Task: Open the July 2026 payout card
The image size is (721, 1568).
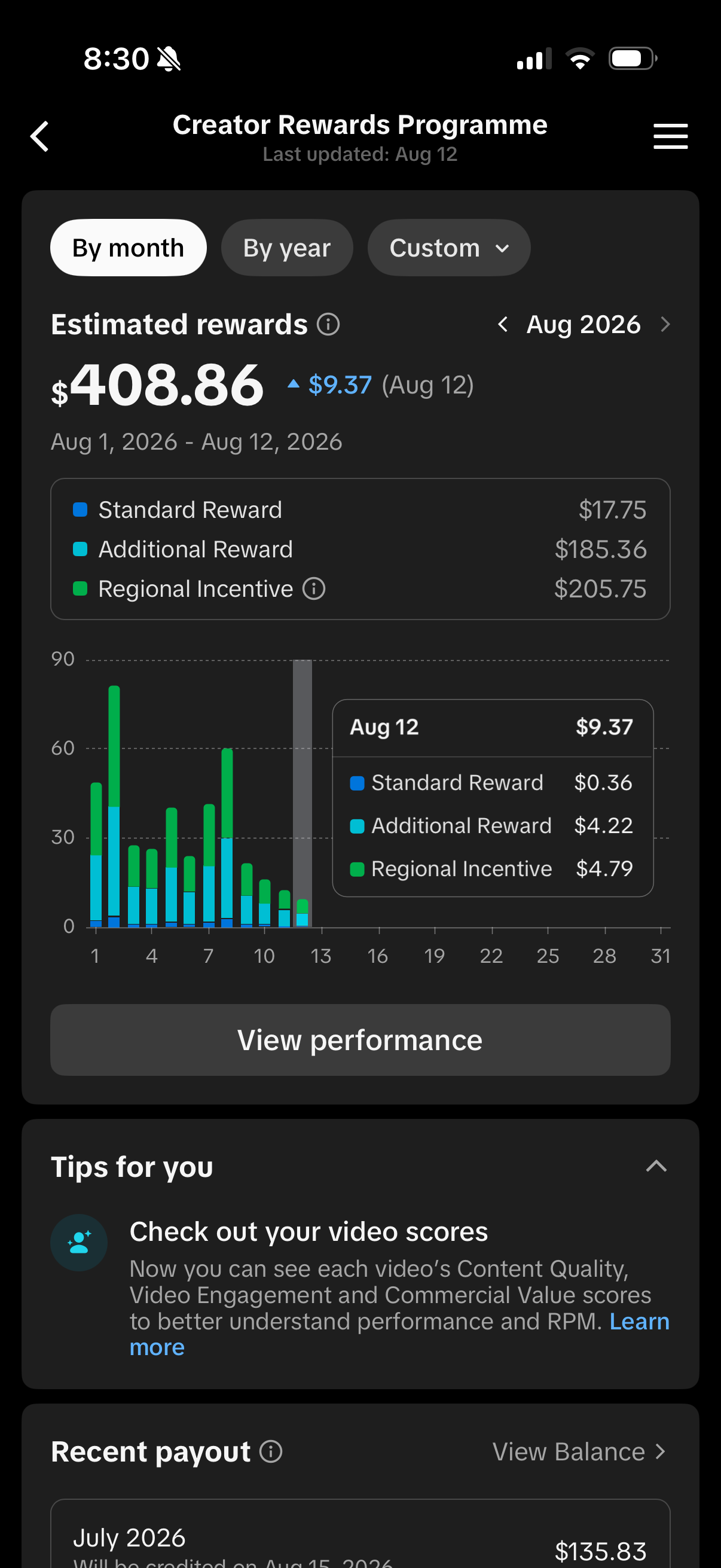Action: tap(360, 1534)
